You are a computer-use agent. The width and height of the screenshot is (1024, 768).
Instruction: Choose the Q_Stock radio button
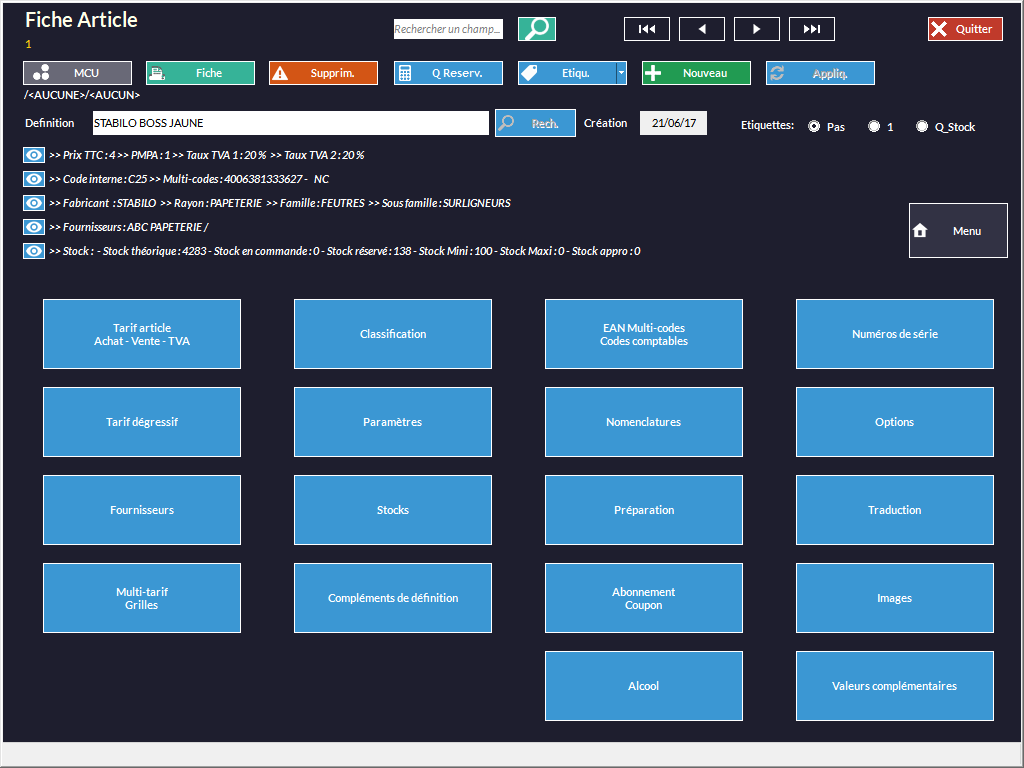point(922,127)
